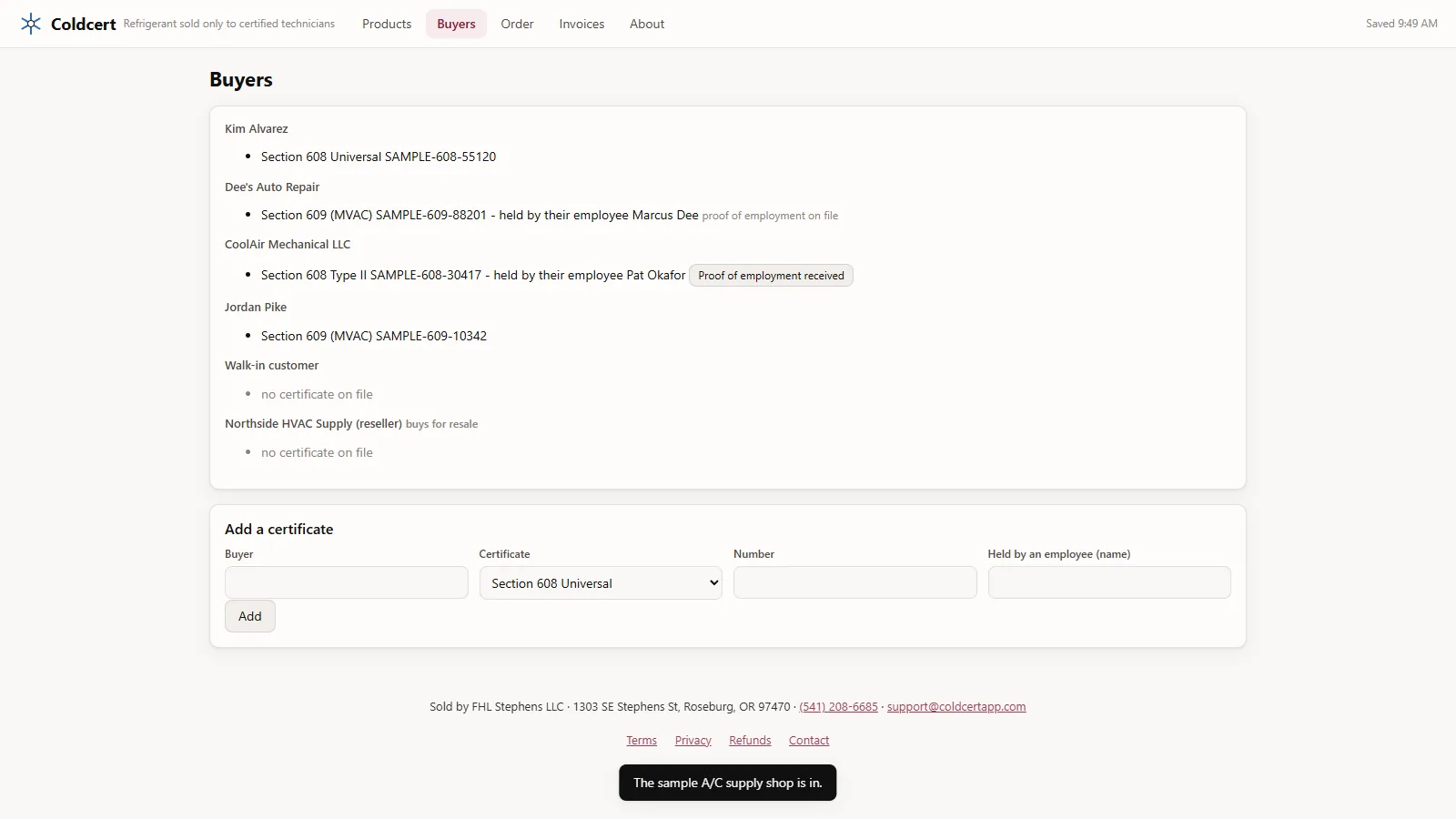The image size is (1456, 819).
Task: Click the Saved 9:49 AM status text
Action: click(x=1401, y=24)
